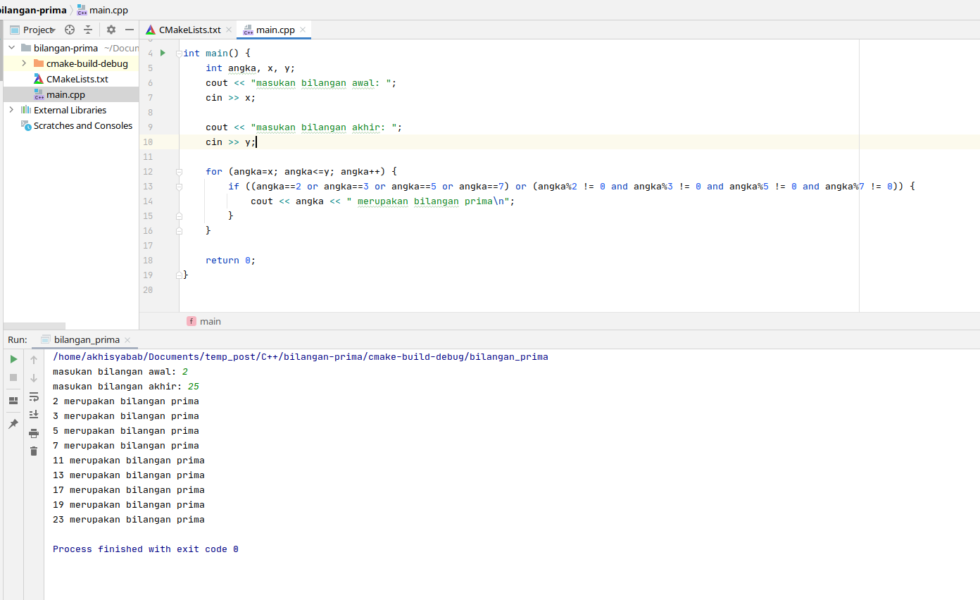Viewport: 980px width, 600px height.
Task: Click the print output icon
Action: 33,433
